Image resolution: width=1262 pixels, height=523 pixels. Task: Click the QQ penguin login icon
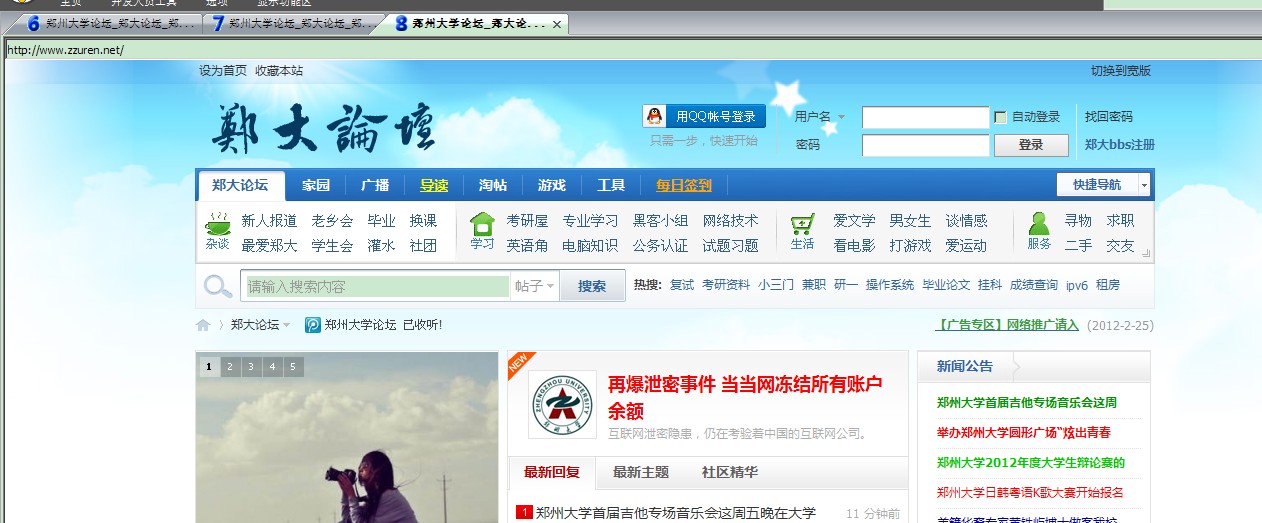pyautogui.click(x=654, y=116)
